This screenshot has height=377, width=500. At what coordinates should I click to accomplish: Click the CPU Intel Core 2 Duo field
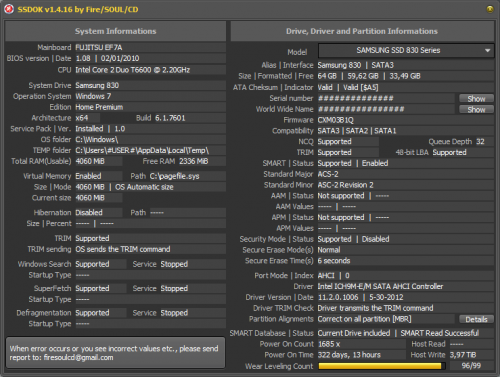(x=150, y=70)
